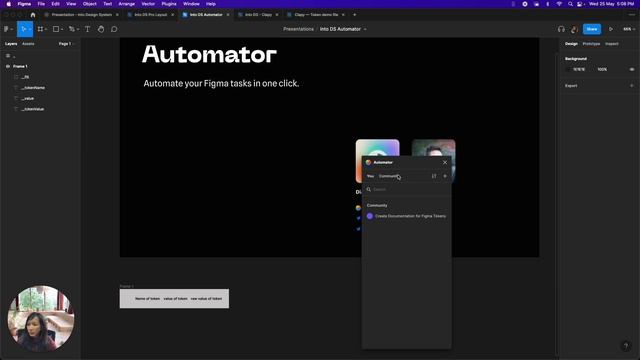The width and height of the screenshot is (640, 360).
Task: Select the Move tool
Action: pos(23,29)
